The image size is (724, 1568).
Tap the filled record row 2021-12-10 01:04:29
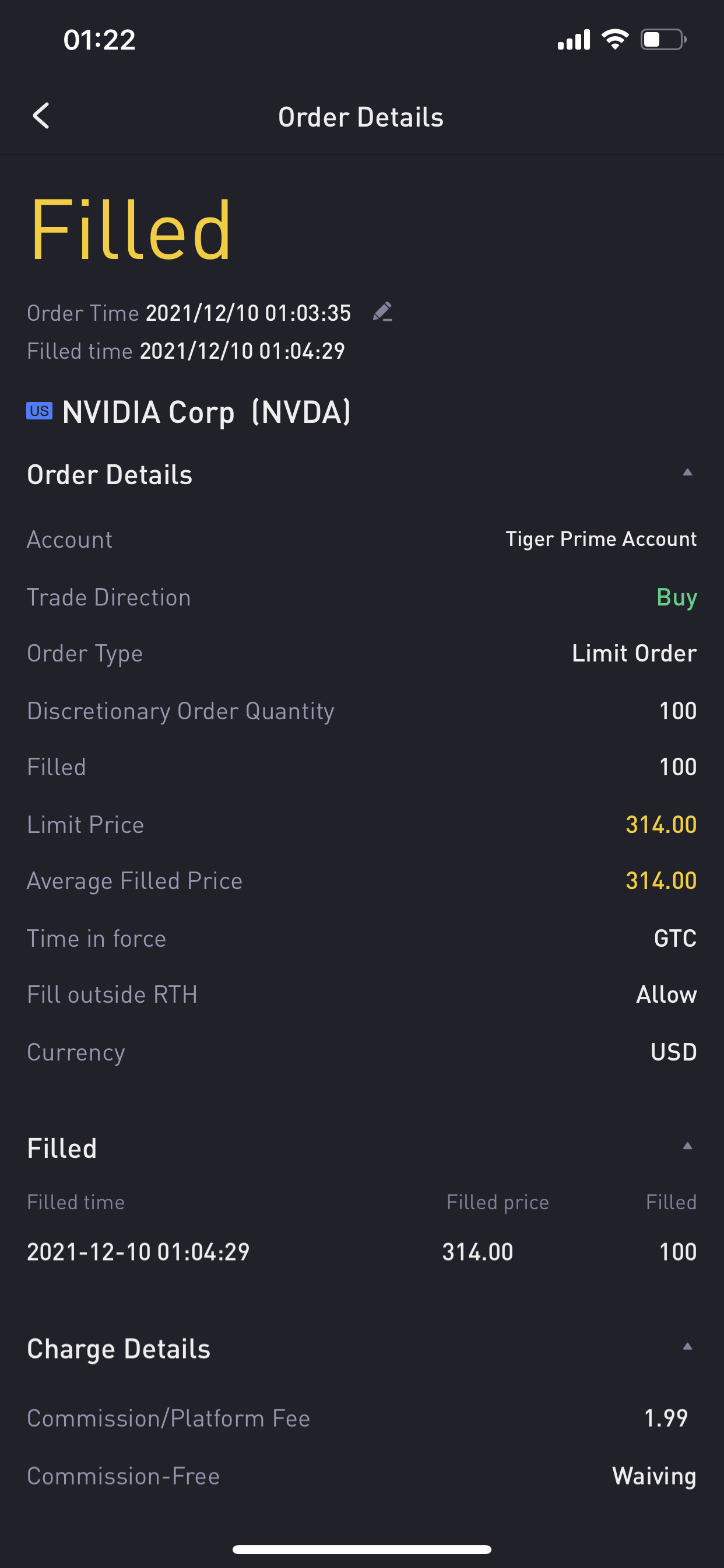click(362, 1252)
